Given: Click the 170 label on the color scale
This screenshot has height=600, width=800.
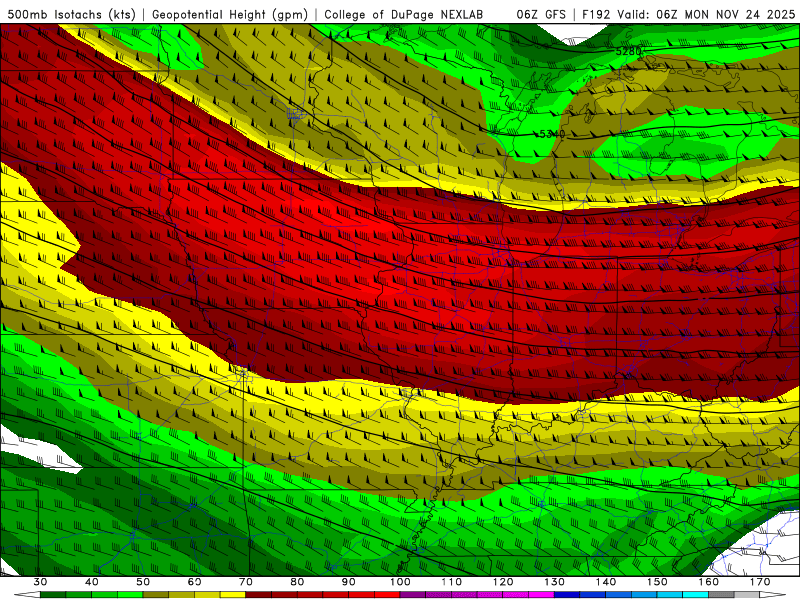Looking at the screenshot, I should (x=760, y=582).
